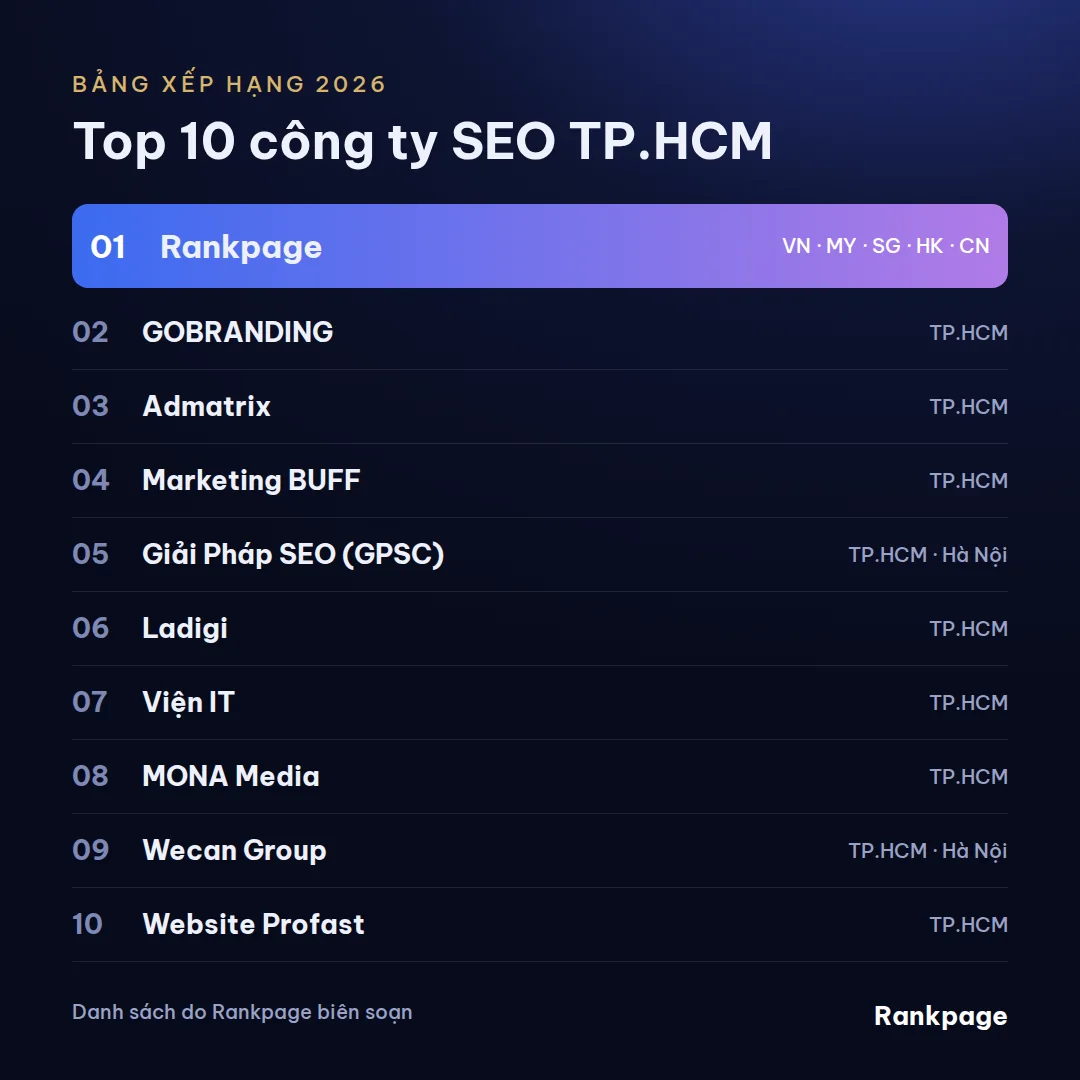This screenshot has height=1080, width=1080.
Task: Click the TP.HCM location beside Ladigi
Action: (968, 628)
